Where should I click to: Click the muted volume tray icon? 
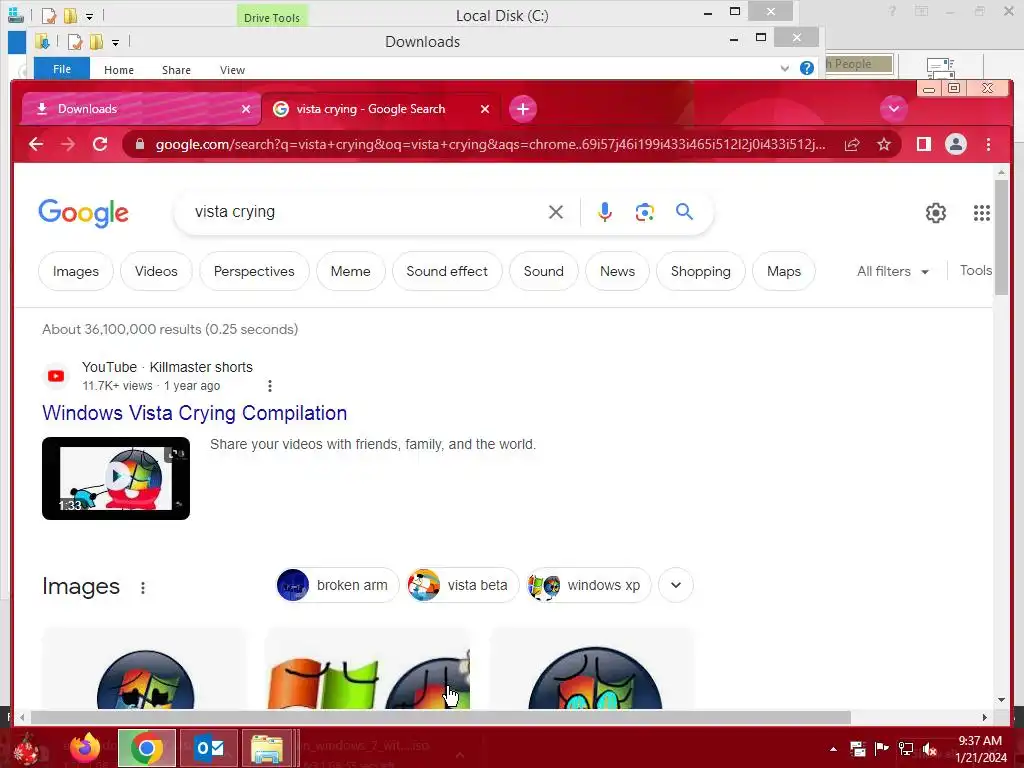tap(930, 749)
